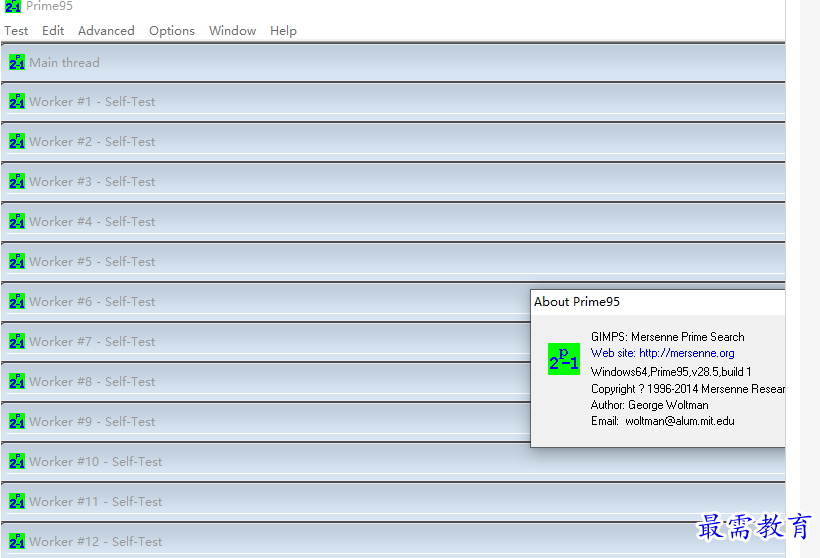The width and height of the screenshot is (820, 558).
Task: Click the Prime95 title bar app icon
Action: pyautogui.click(x=13, y=6)
